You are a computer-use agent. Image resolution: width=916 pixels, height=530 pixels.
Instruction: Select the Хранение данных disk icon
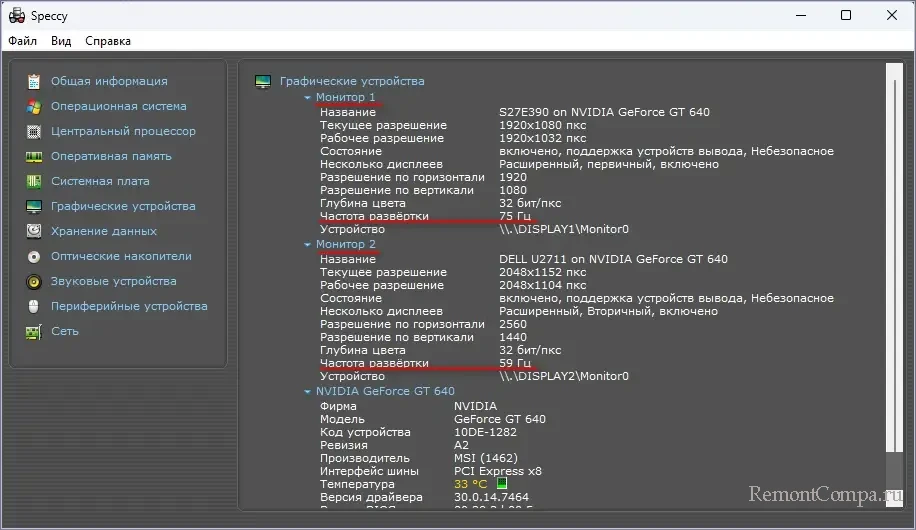34,231
